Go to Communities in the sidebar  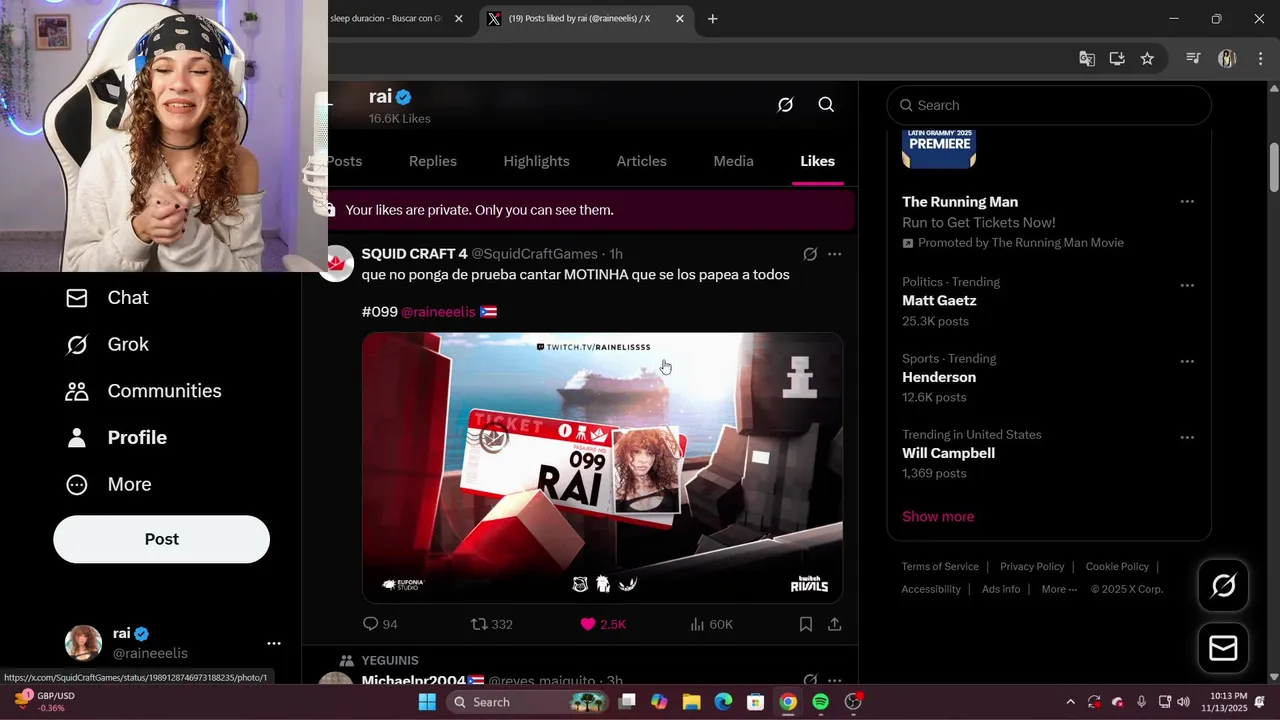coord(143,391)
